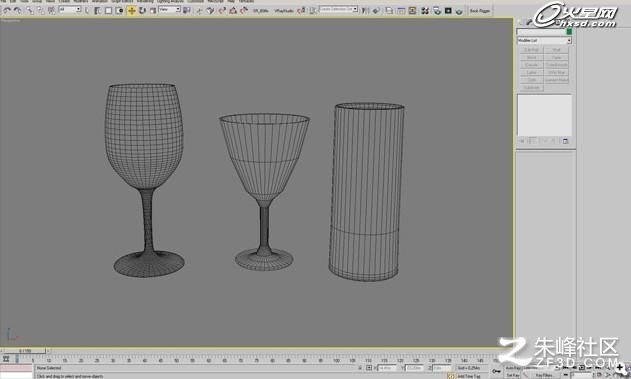This screenshot has width=631, height=379.
Task: Toggle the Absolute/Offset transform type-in icon
Action: [369, 368]
